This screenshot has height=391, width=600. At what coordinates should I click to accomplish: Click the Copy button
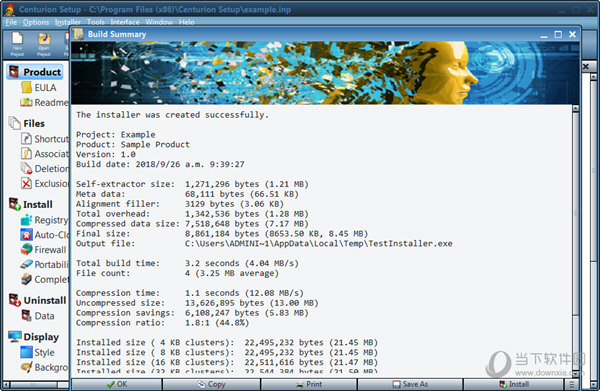pyautogui.click(x=211, y=384)
